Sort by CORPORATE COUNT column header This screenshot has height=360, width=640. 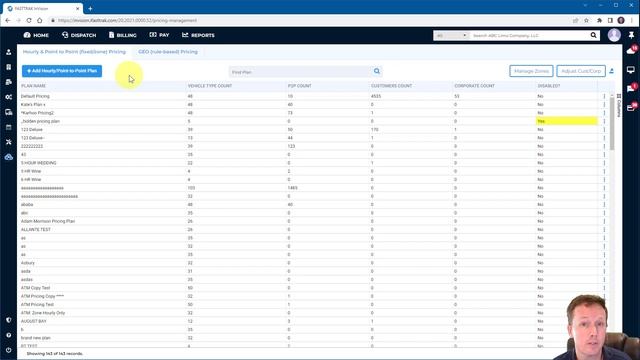click(474, 86)
